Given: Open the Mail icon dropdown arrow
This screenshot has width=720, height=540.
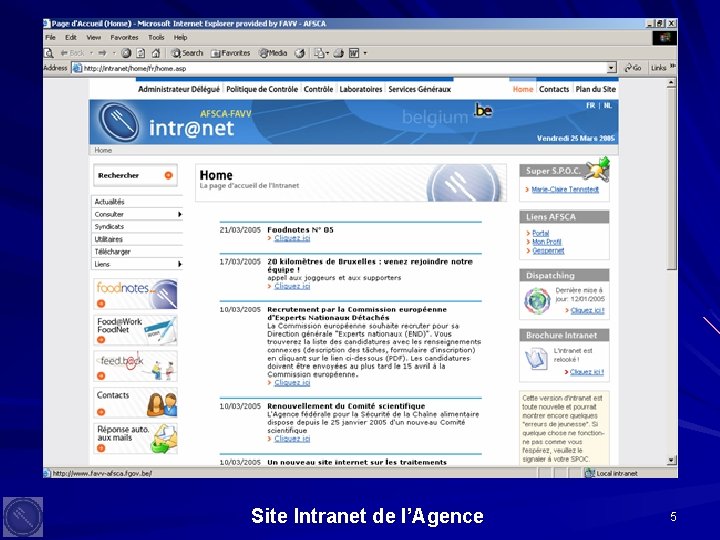Looking at the screenshot, I should [327, 53].
